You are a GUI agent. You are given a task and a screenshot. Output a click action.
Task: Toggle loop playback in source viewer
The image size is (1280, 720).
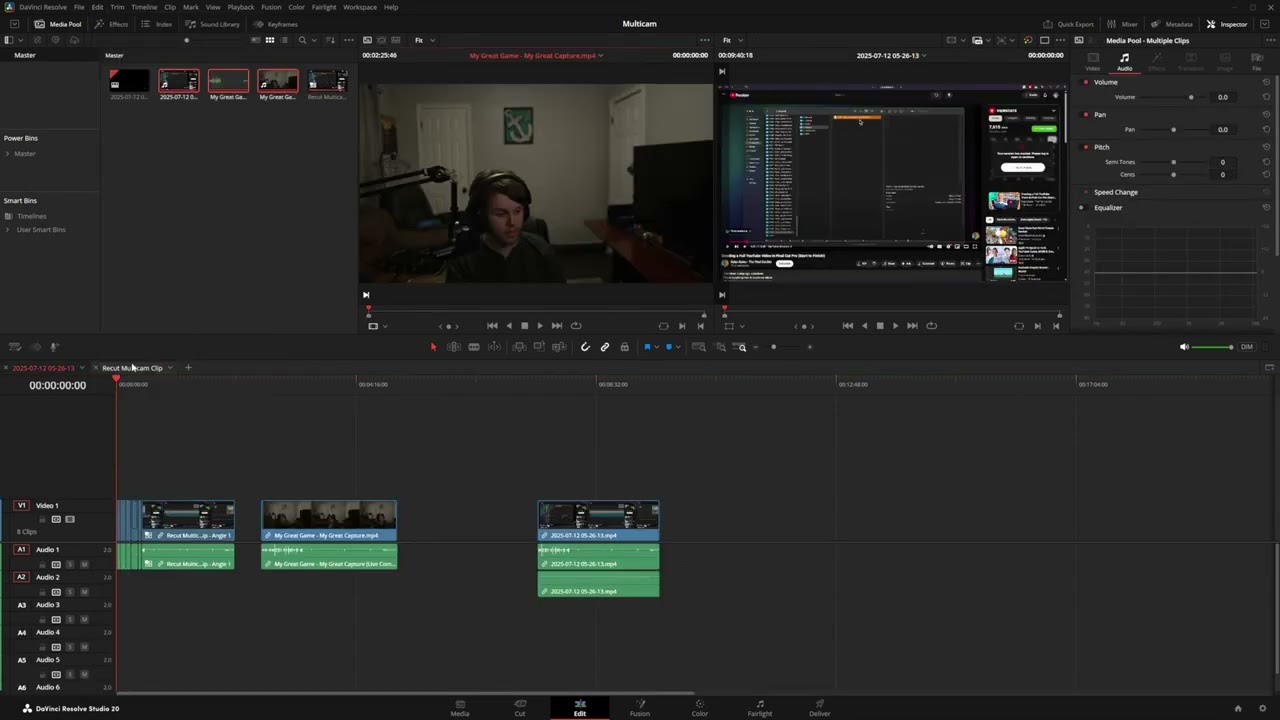pyautogui.click(x=575, y=326)
